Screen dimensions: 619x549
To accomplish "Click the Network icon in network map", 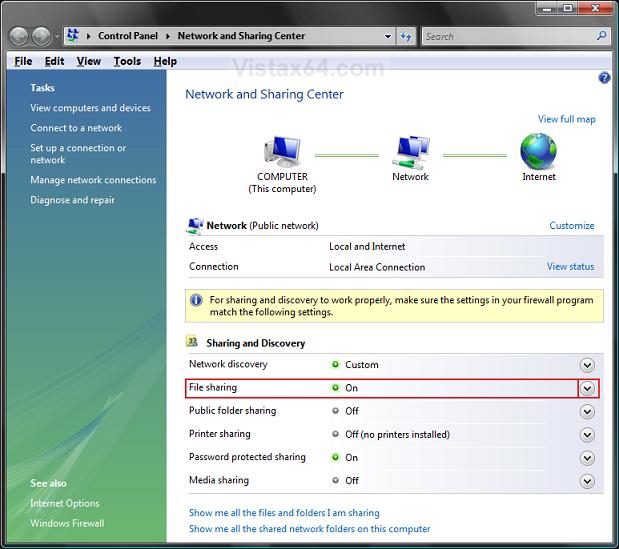I will pos(411,152).
